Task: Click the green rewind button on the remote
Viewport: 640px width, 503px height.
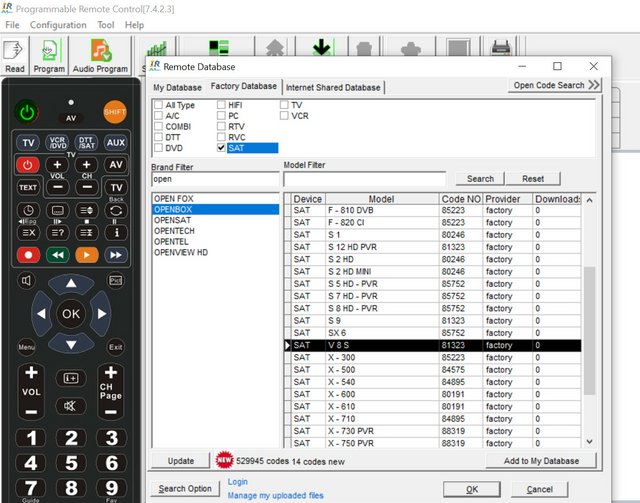Action: pyautogui.click(x=58, y=255)
